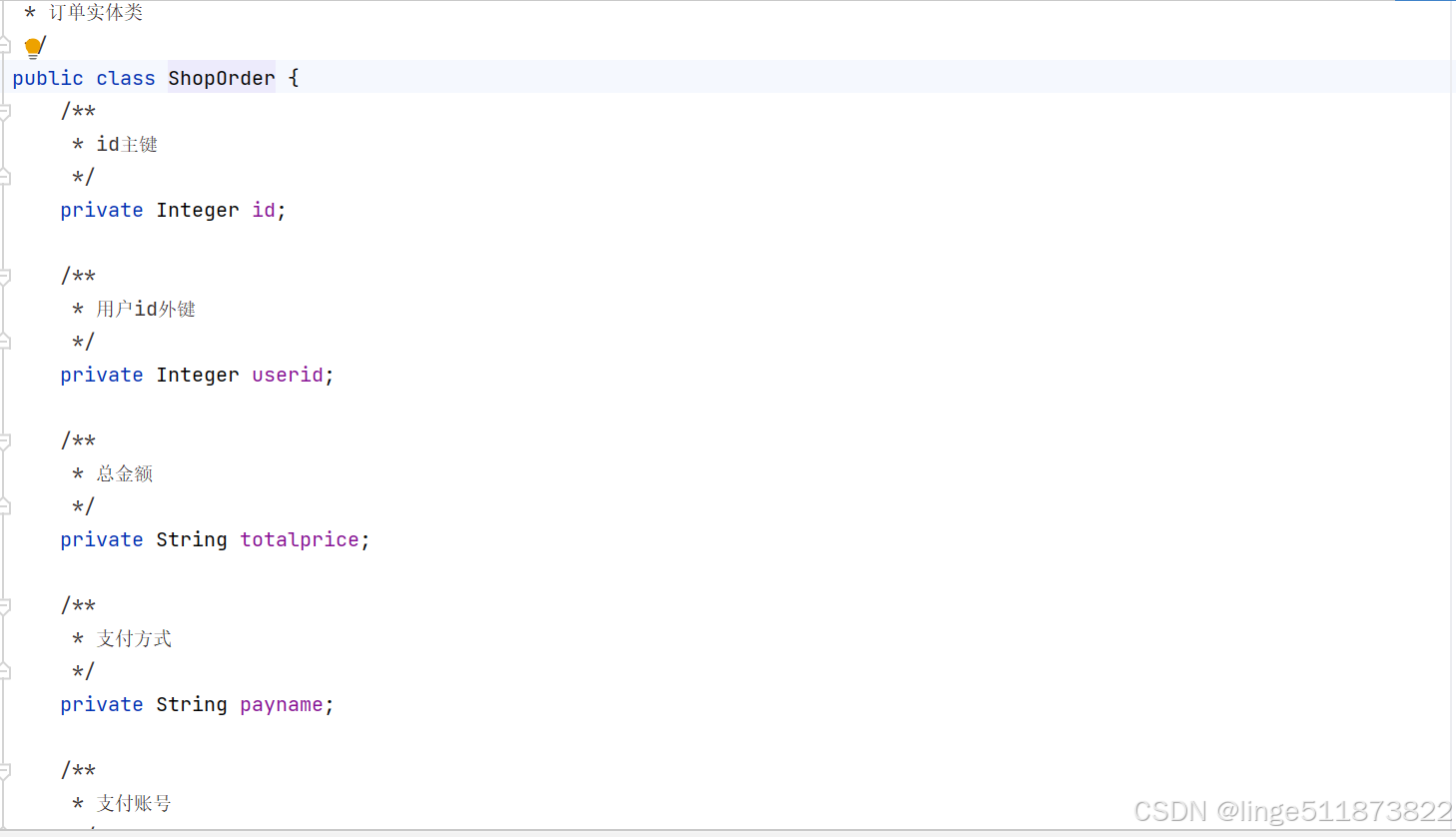Click 'String' type of the totalprice field
Viewport: 1456px width, 837px height.
click(192, 539)
